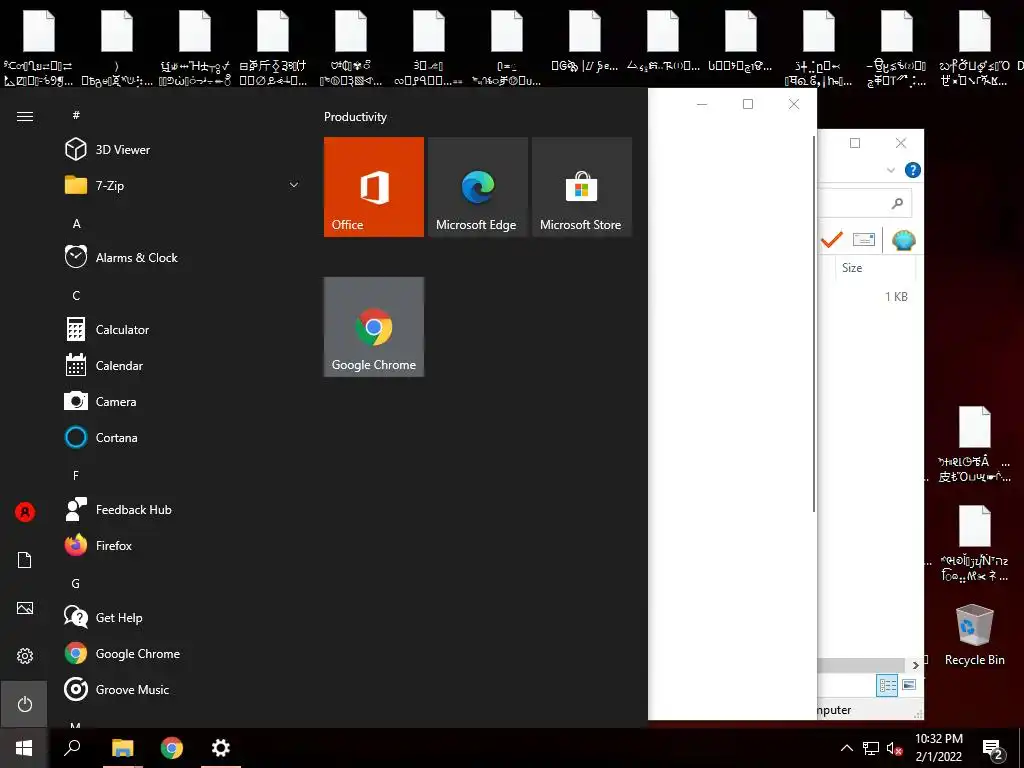Click the taskbar clock showing 10:32 PM
Viewport: 1024px width, 768px height.
pos(938,748)
